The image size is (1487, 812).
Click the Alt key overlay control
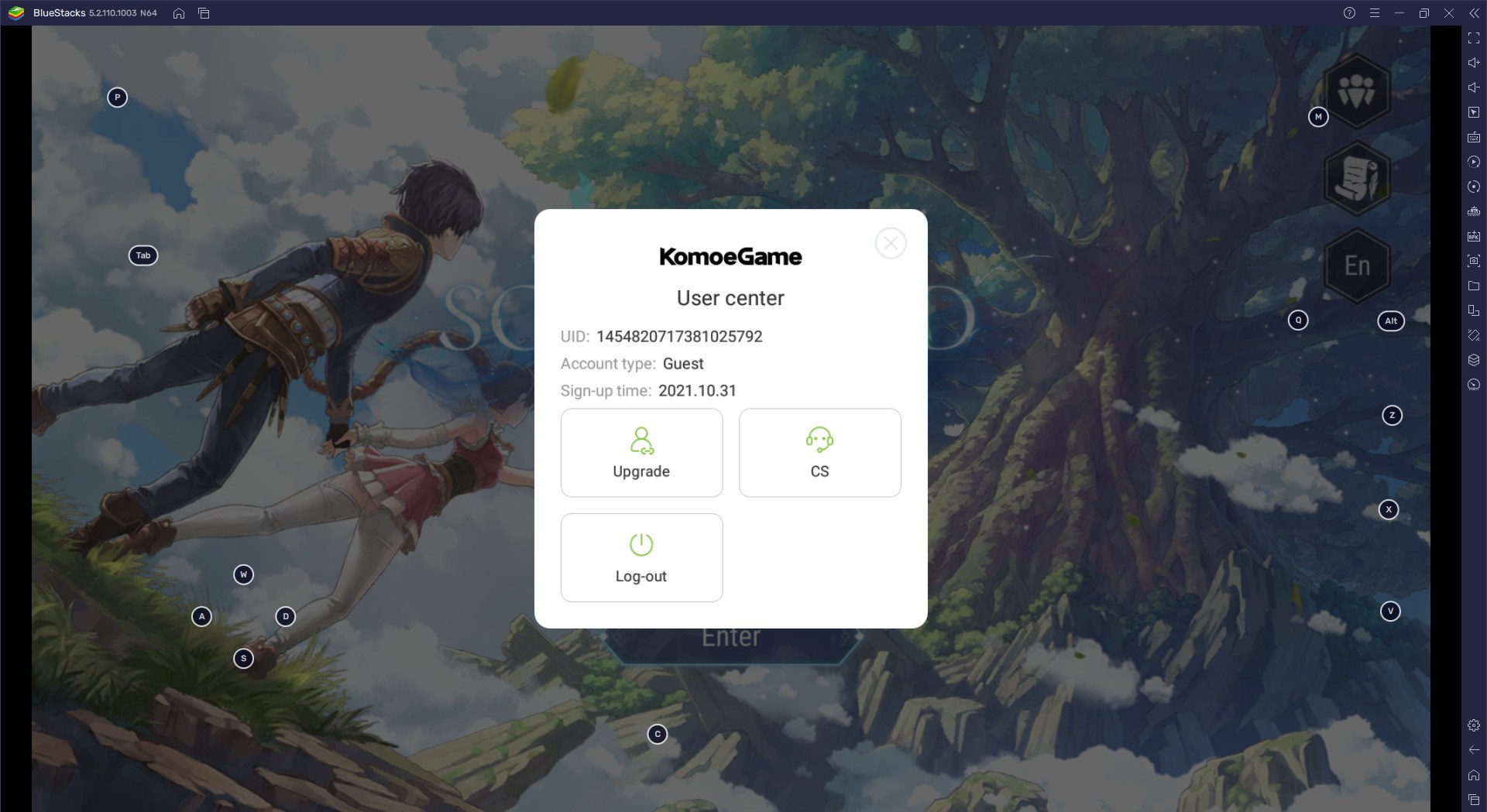1391,320
